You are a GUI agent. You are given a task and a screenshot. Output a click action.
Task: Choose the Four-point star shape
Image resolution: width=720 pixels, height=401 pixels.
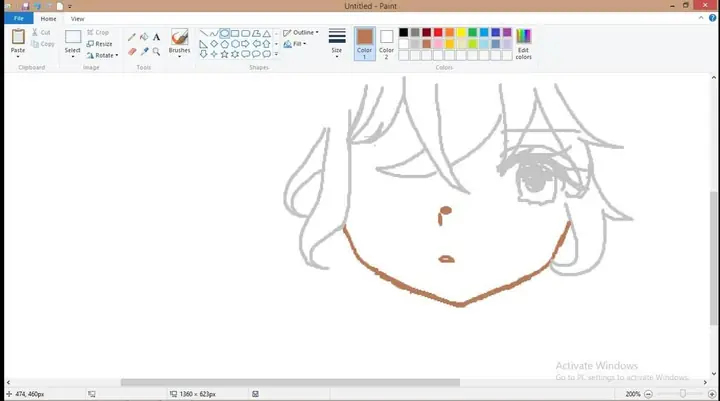click(214, 54)
